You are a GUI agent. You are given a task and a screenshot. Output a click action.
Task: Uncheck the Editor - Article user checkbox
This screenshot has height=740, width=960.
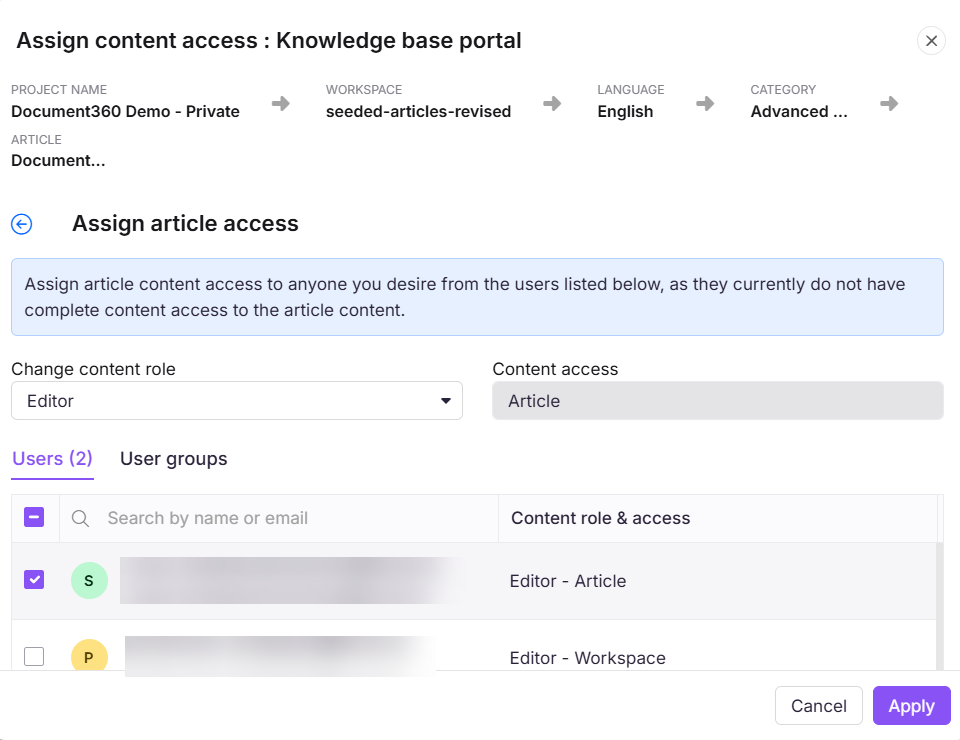(x=34, y=579)
